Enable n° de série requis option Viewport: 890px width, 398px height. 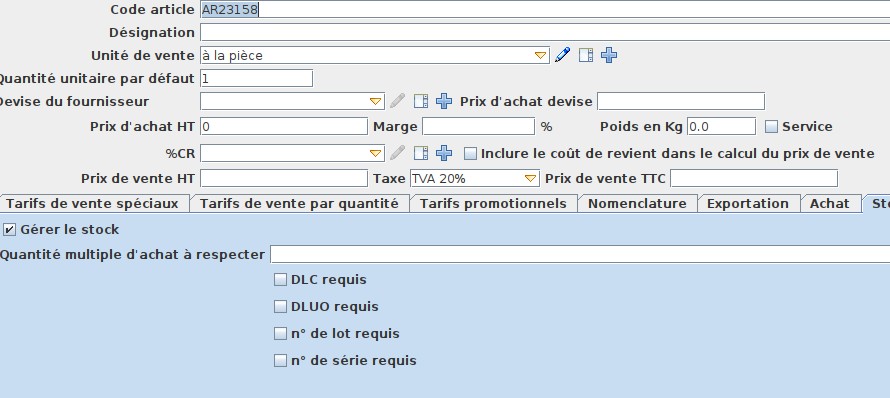click(x=280, y=361)
